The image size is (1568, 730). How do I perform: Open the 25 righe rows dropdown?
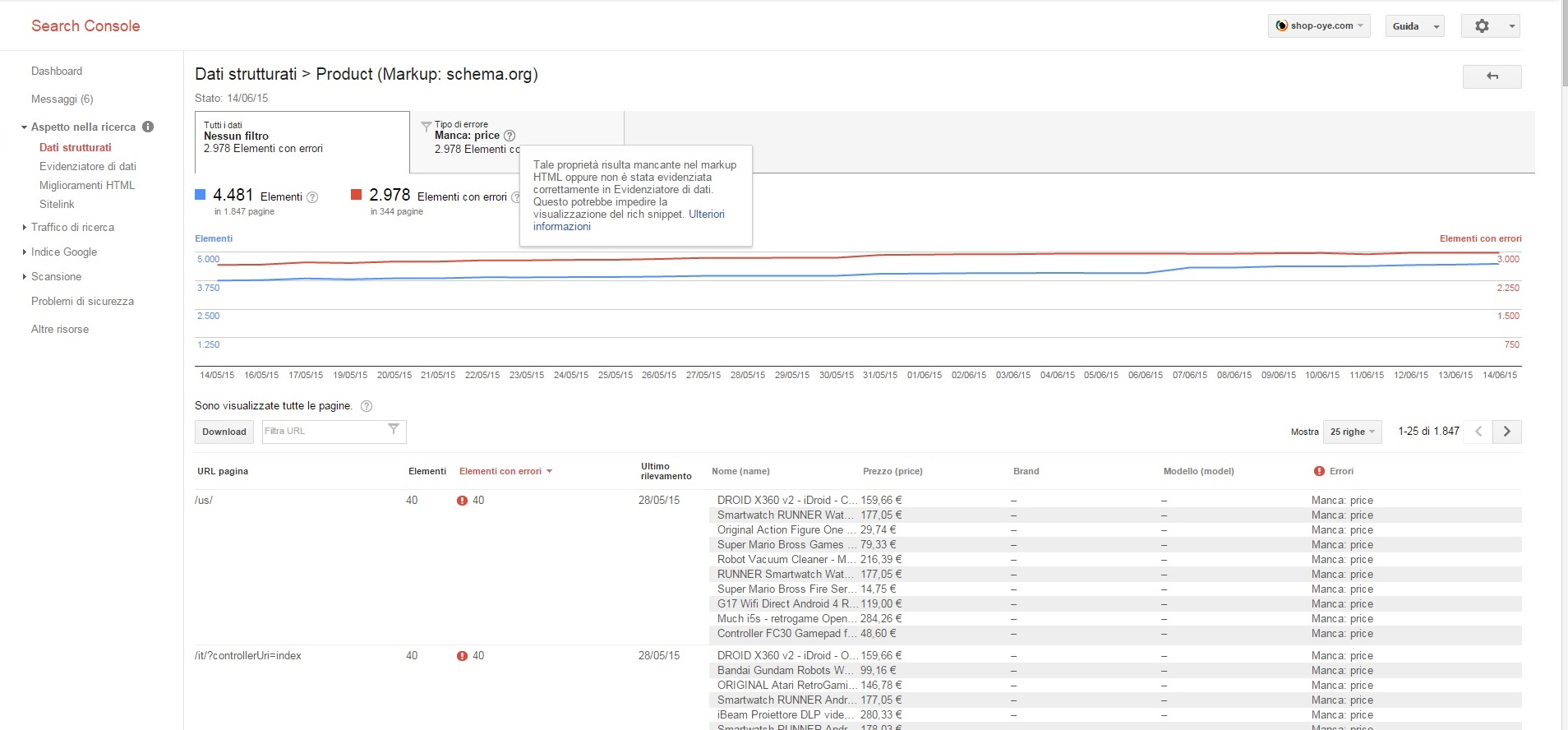(x=1352, y=432)
